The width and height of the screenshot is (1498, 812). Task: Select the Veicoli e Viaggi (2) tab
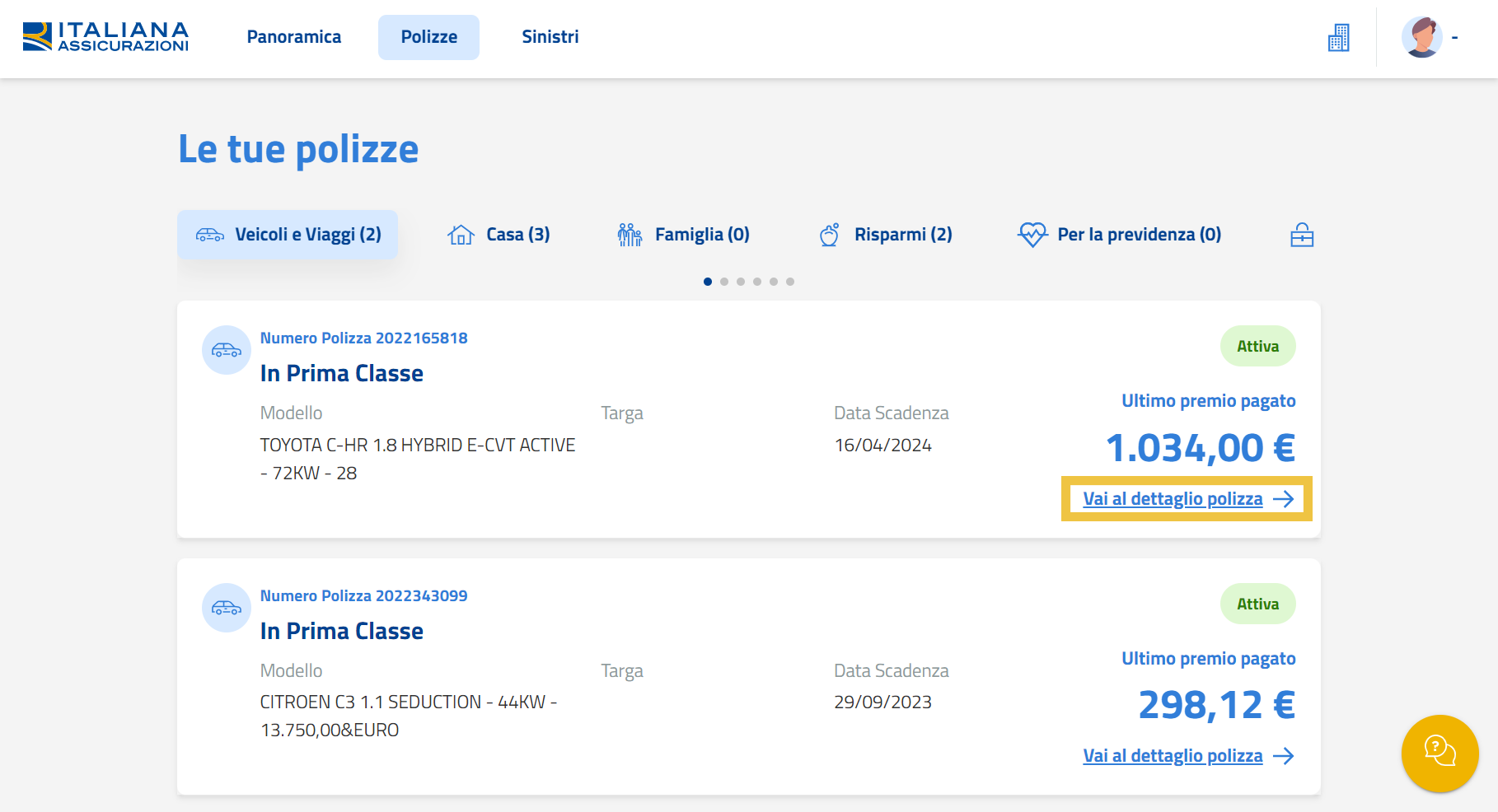coord(288,235)
